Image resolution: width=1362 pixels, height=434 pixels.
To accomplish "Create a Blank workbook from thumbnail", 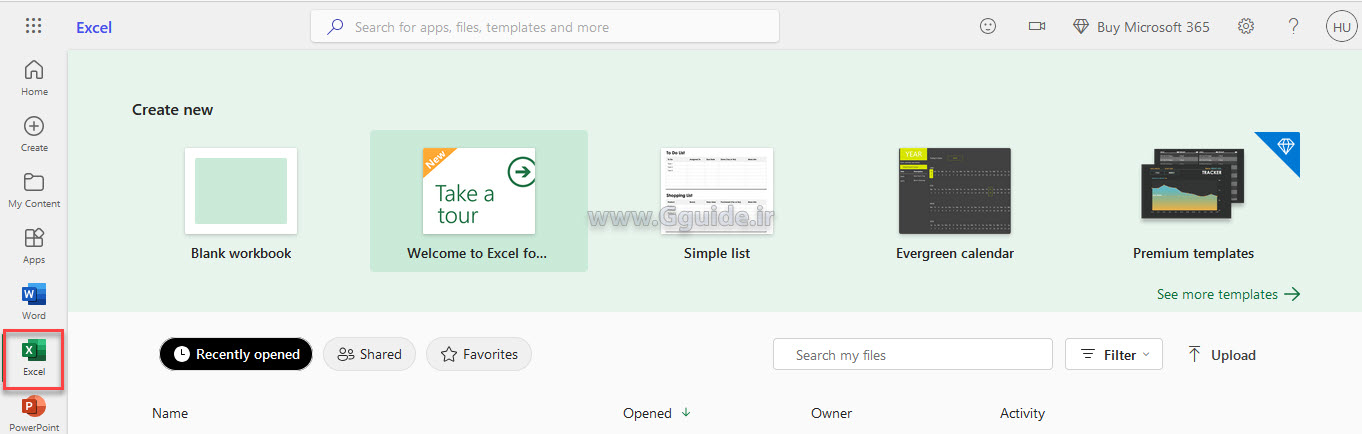I will click(x=241, y=191).
